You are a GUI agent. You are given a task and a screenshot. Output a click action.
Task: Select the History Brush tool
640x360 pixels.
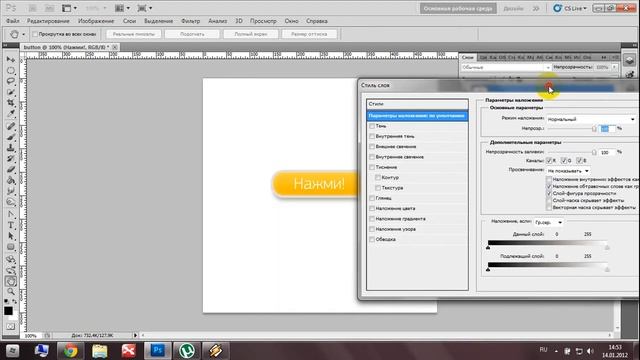[x=11, y=159]
